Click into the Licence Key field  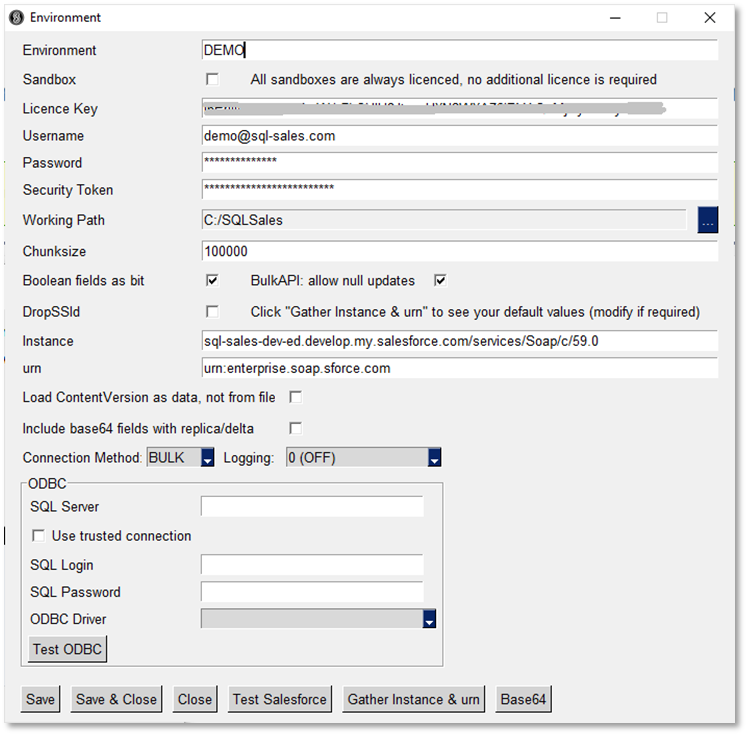point(460,109)
